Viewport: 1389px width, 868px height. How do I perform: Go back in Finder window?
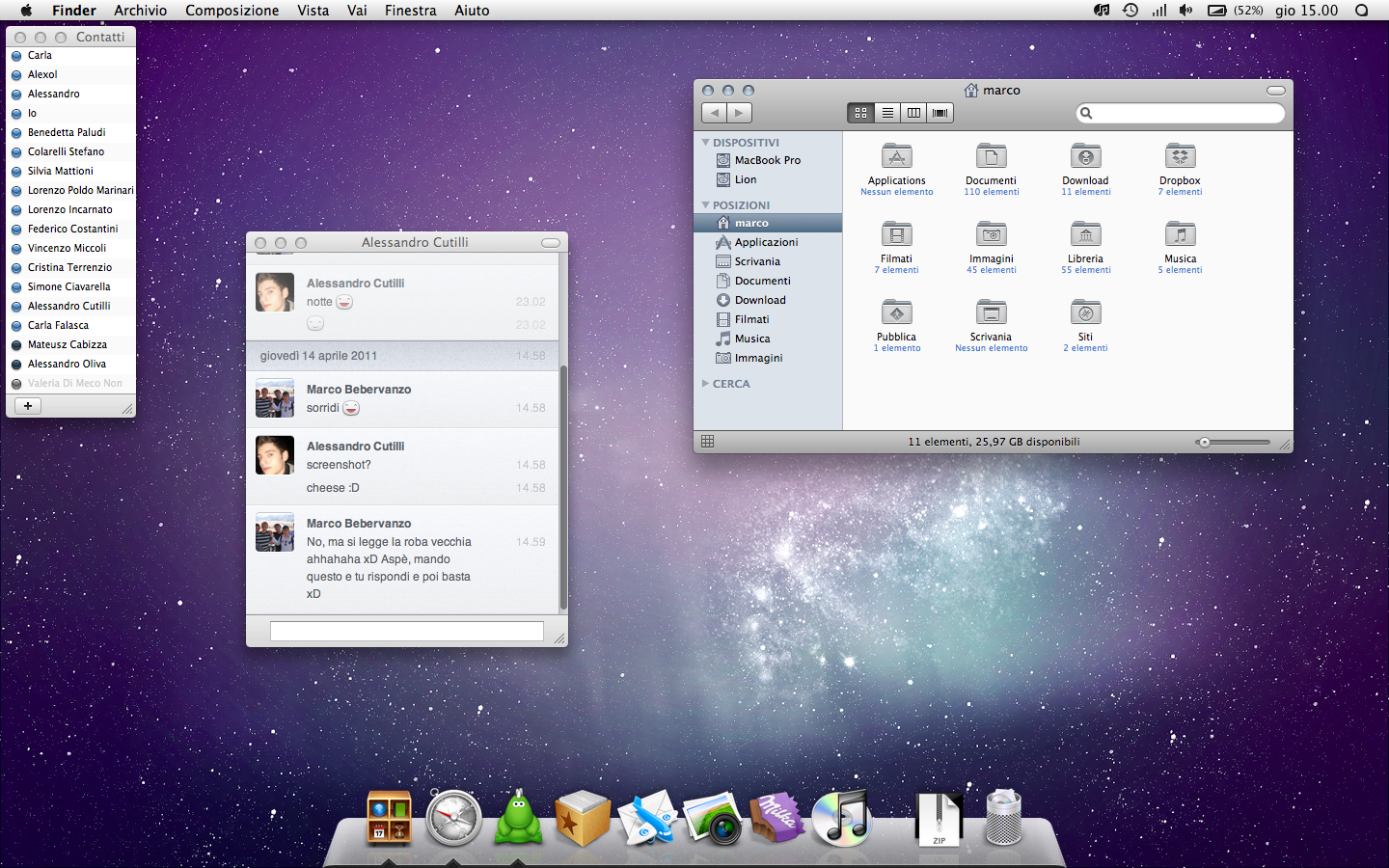coord(714,113)
